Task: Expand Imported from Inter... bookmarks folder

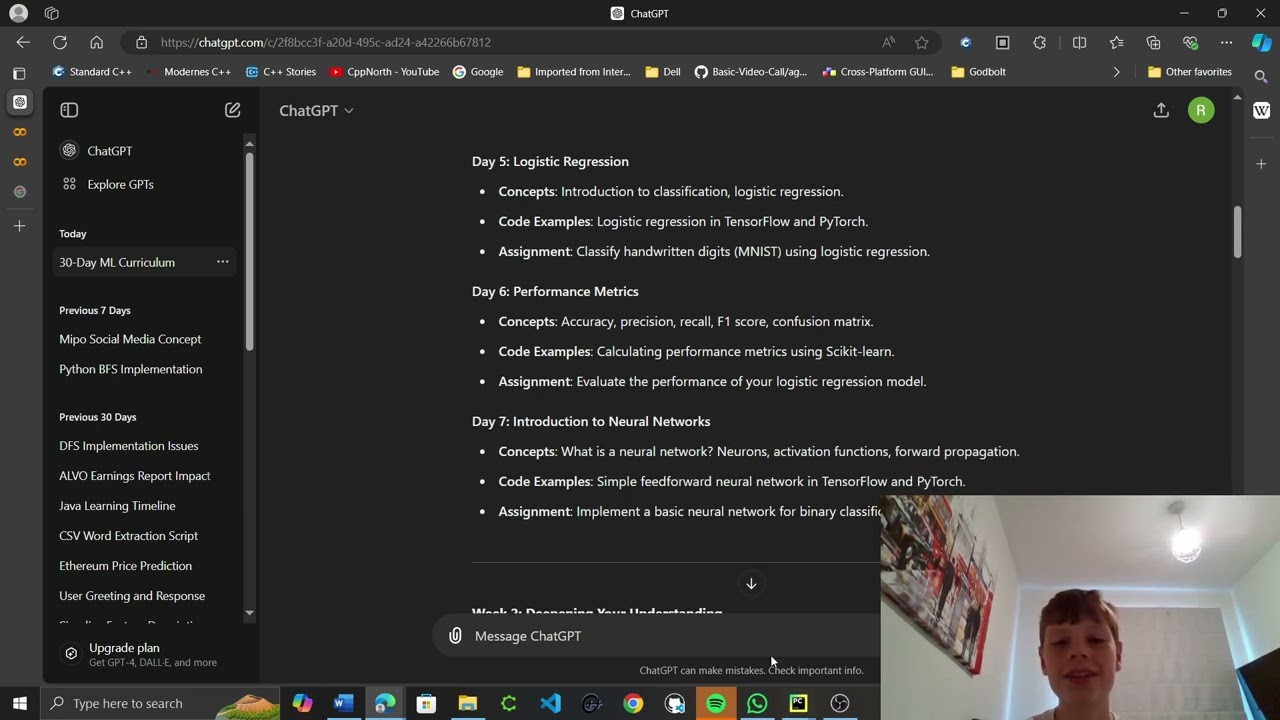Action: click(x=574, y=72)
